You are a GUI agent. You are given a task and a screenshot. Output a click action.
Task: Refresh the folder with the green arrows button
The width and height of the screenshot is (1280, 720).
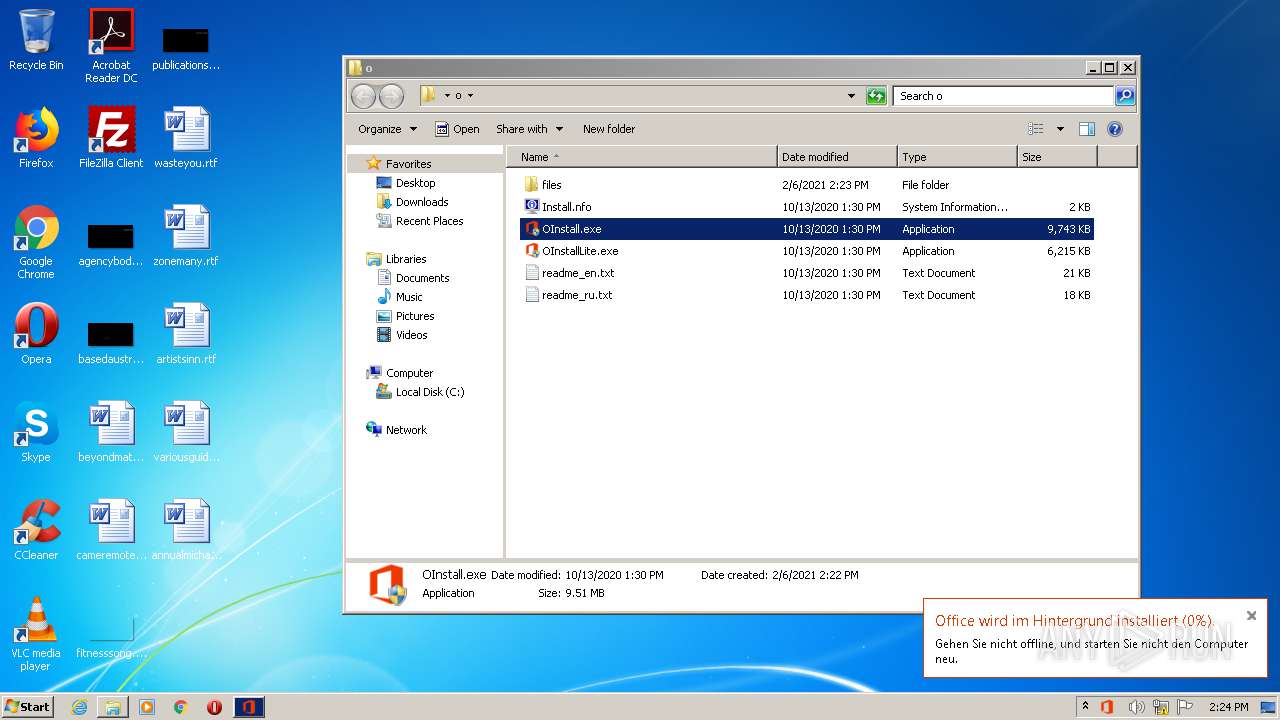876,96
